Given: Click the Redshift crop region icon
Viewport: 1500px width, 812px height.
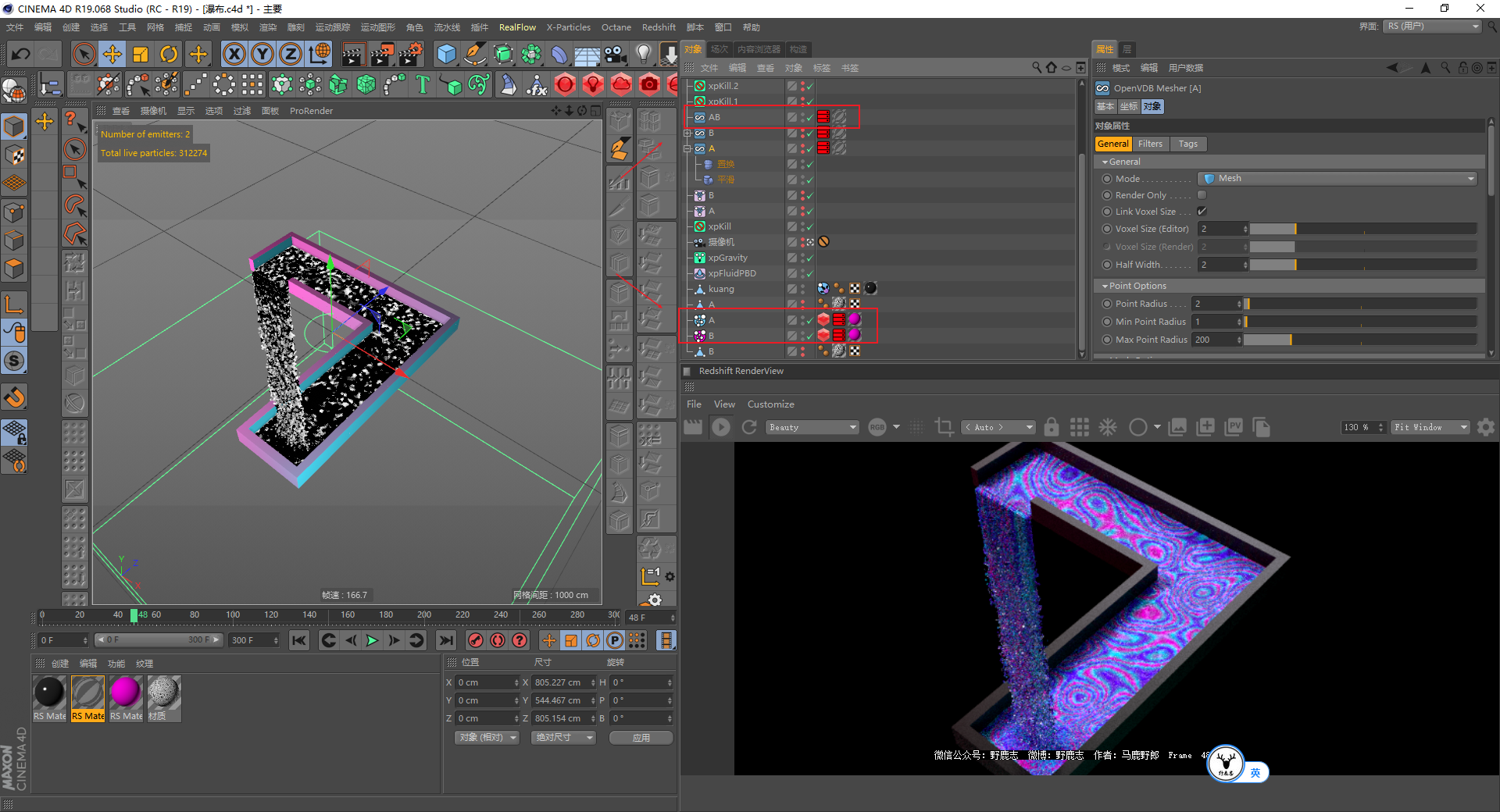Looking at the screenshot, I should point(944,427).
